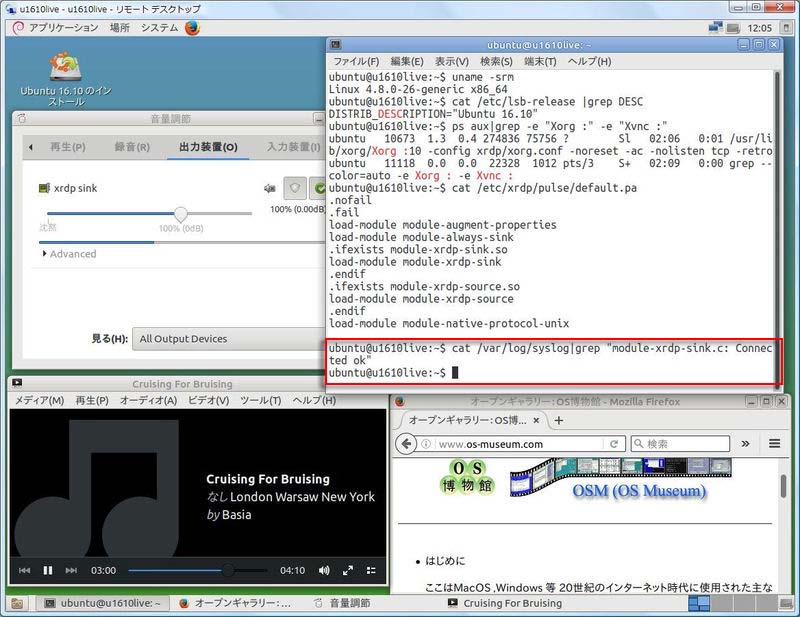The height and width of the screenshot is (617, 800).
Task: Open the オーディオ(A) menu in the media player
Action: pyautogui.click(x=148, y=401)
